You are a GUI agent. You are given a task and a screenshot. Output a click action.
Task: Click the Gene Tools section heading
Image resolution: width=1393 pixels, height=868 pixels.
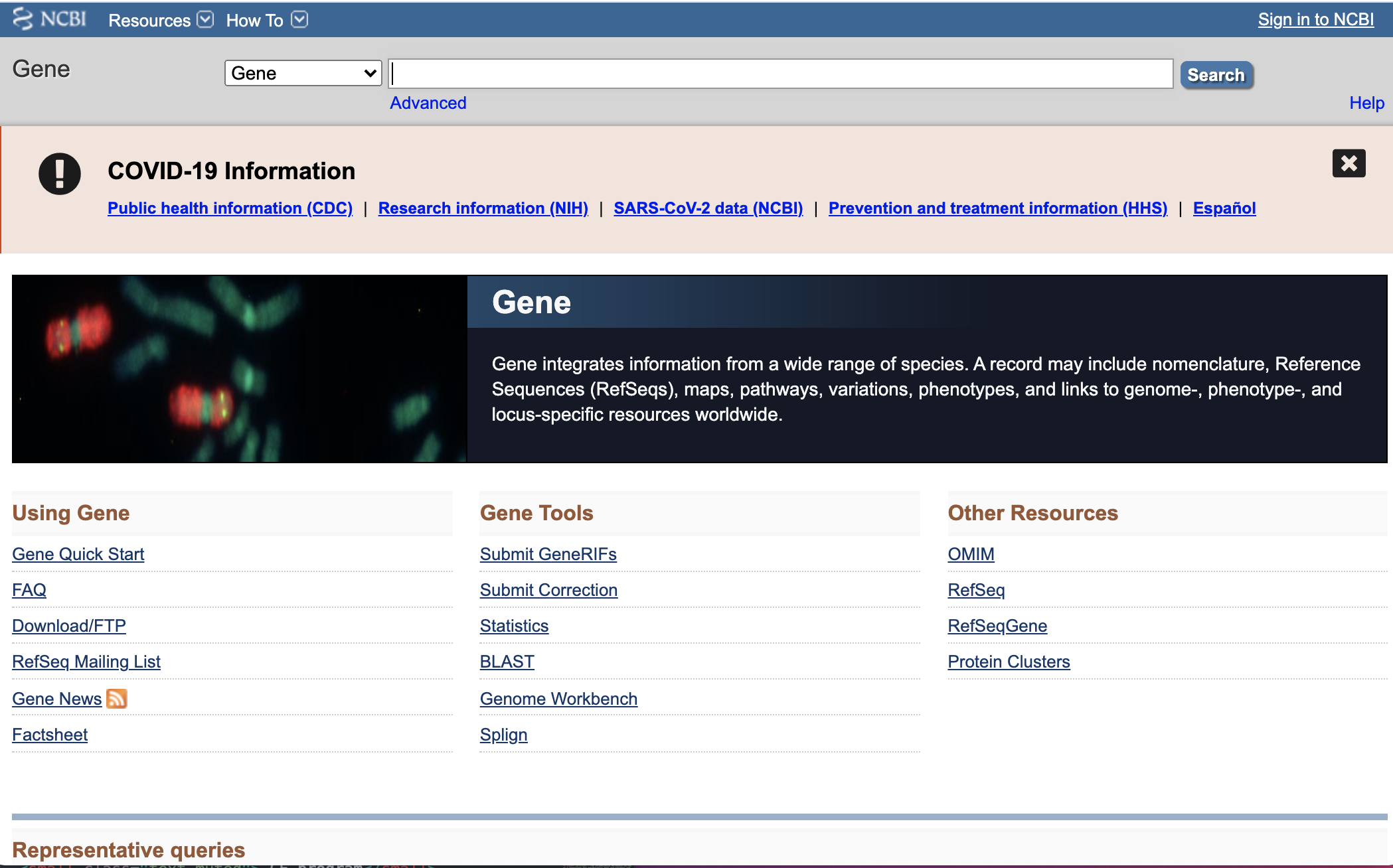[536, 513]
